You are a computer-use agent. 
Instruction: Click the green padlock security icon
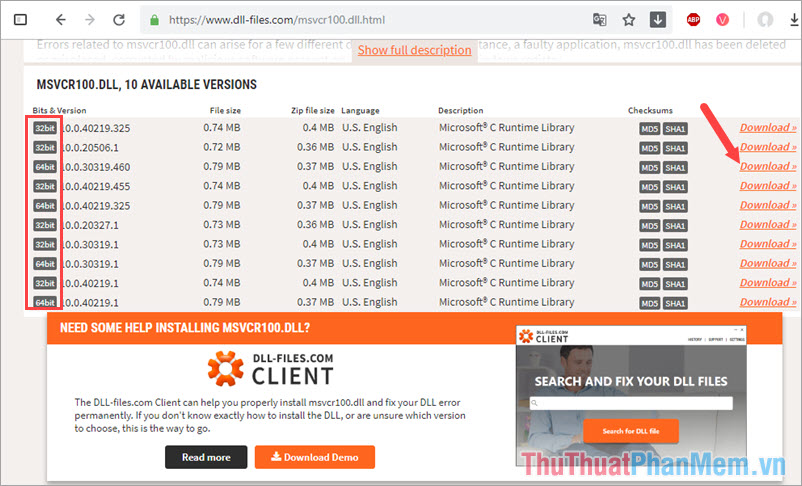pos(154,20)
